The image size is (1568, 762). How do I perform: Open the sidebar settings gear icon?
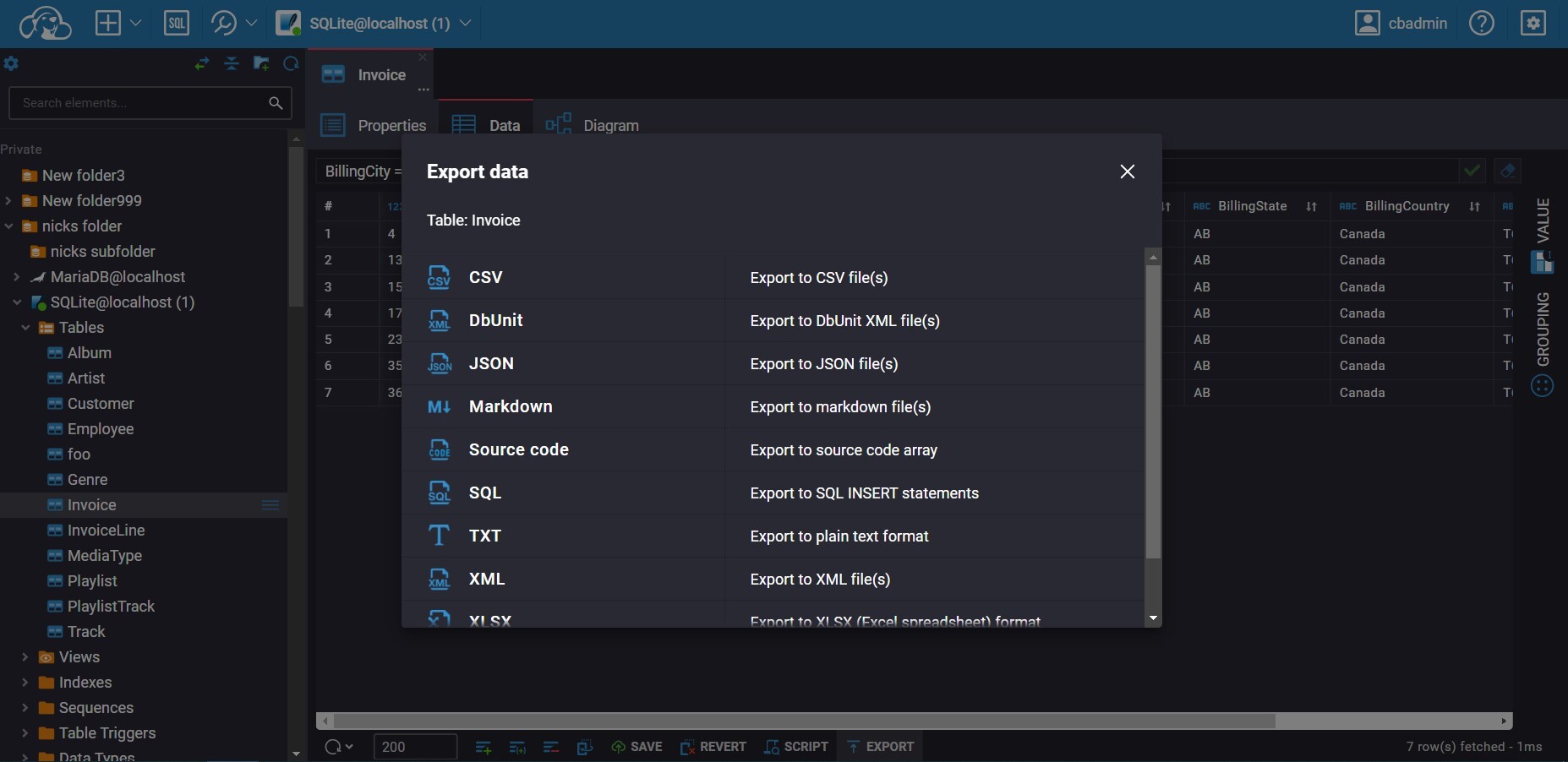pyautogui.click(x=13, y=63)
